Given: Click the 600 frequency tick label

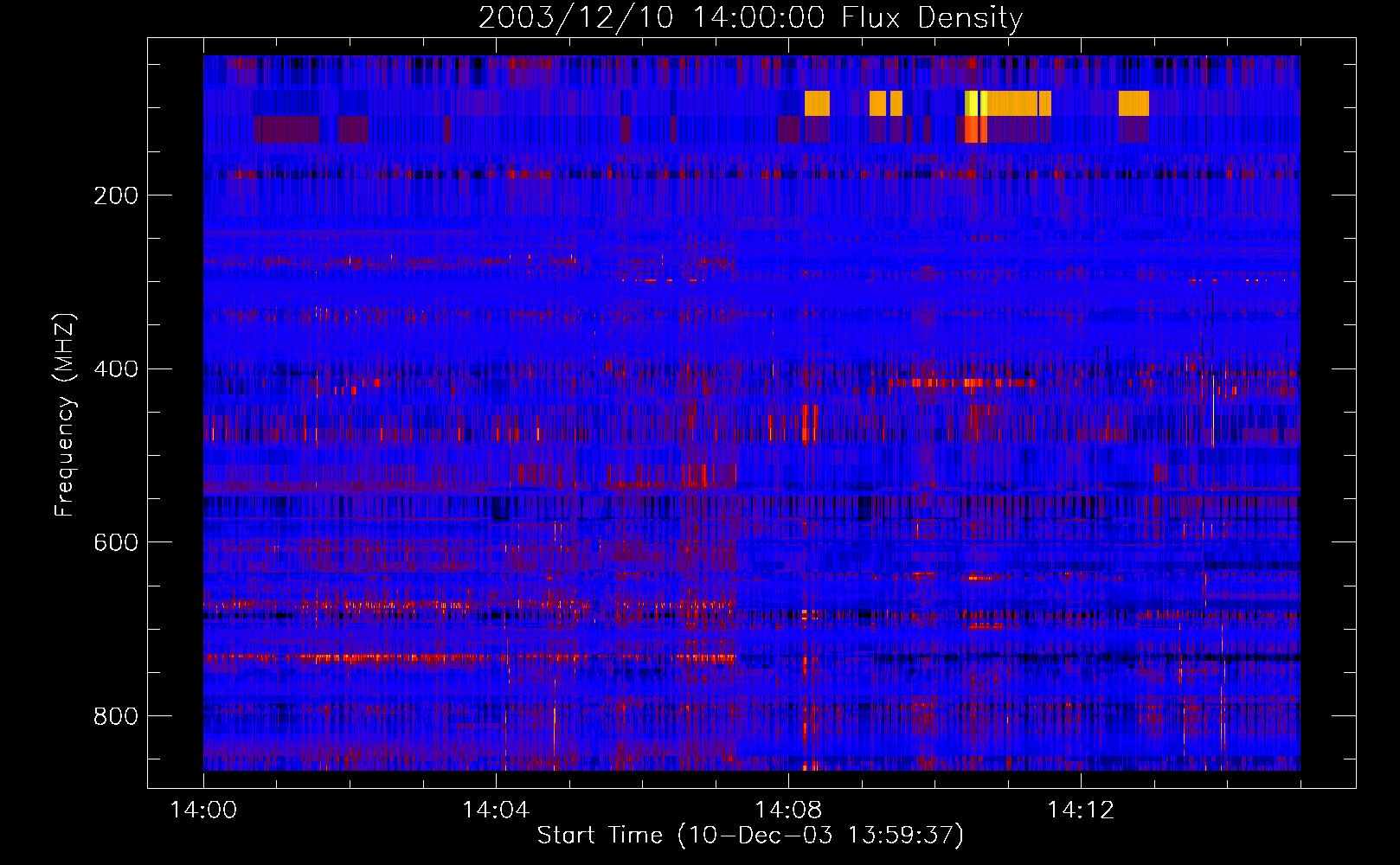Looking at the screenshot, I should [x=116, y=542].
